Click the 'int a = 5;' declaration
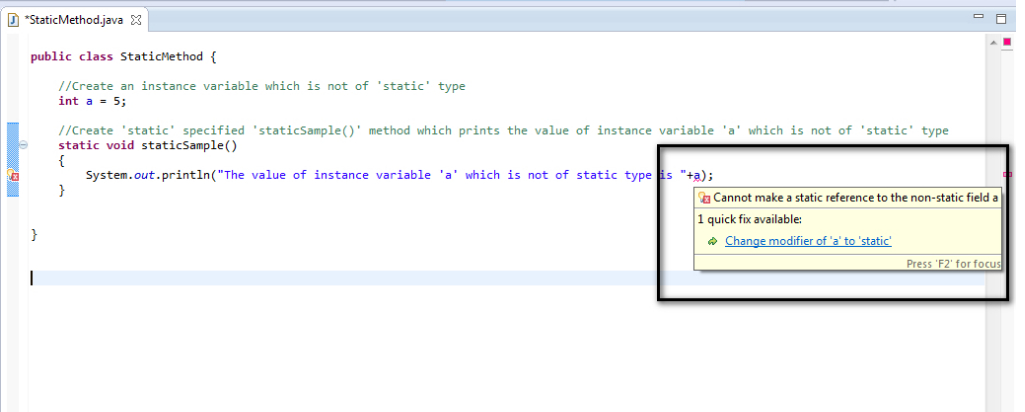The height and width of the screenshot is (412, 1025). coord(92,101)
